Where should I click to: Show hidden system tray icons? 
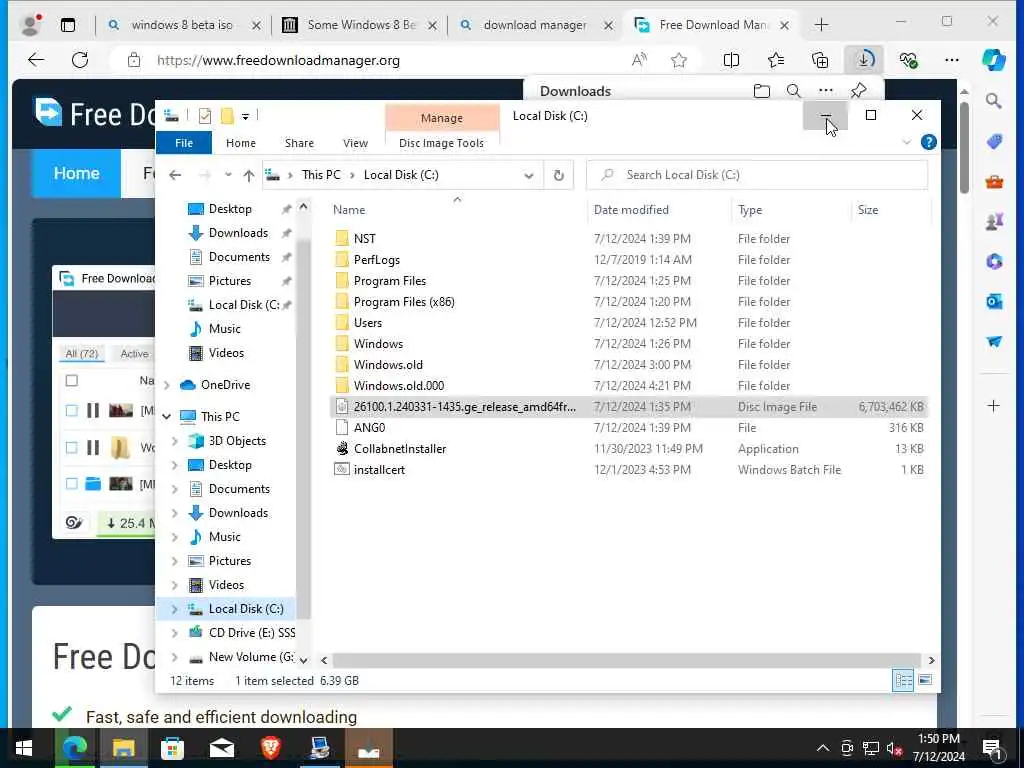(823, 748)
